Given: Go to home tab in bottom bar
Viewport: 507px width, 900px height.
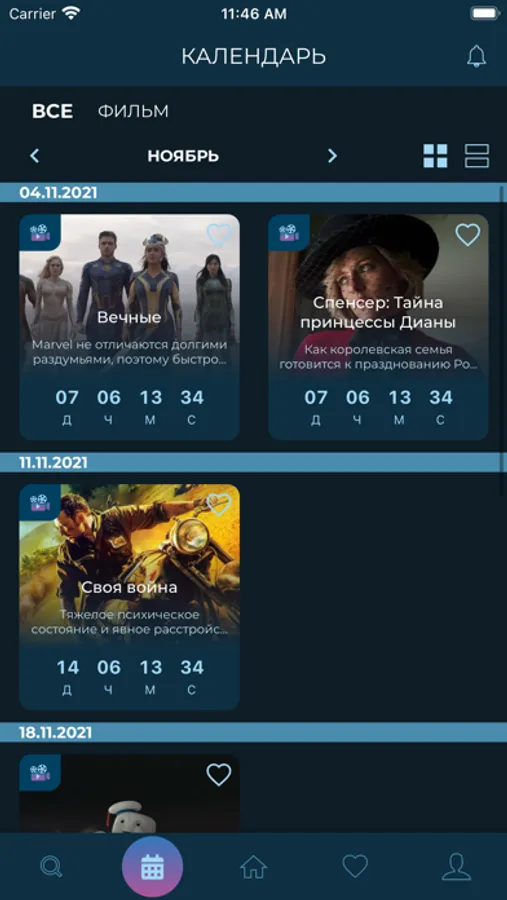Looking at the screenshot, I should pyautogui.click(x=254, y=866).
